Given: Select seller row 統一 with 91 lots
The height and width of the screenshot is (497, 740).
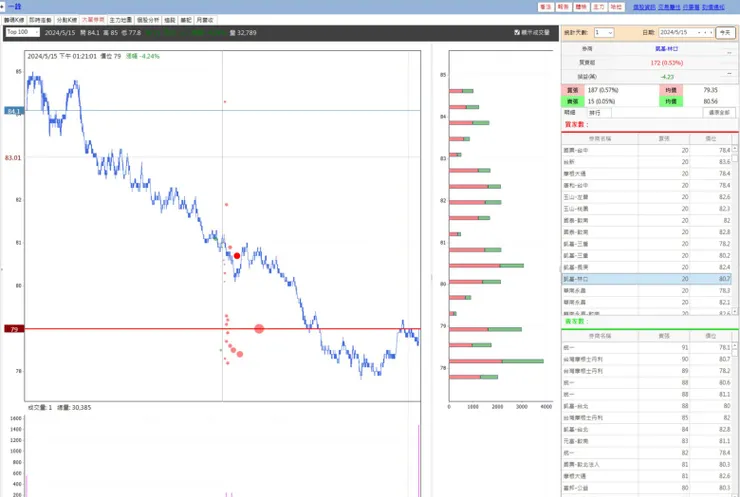Looking at the screenshot, I should tap(647, 347).
